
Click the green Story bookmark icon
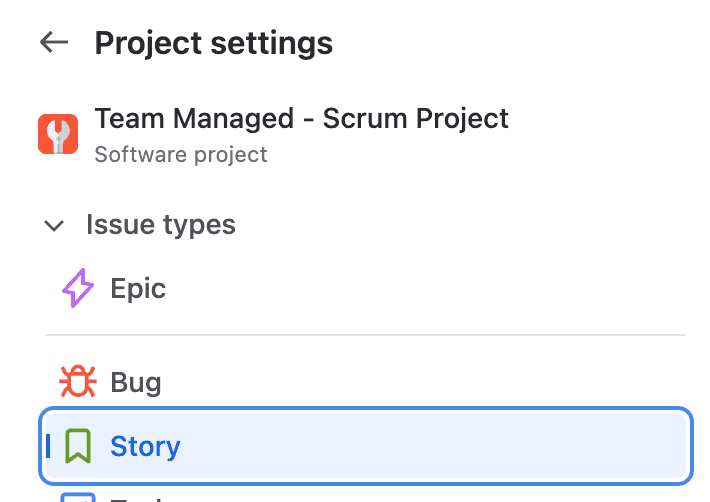tap(78, 445)
